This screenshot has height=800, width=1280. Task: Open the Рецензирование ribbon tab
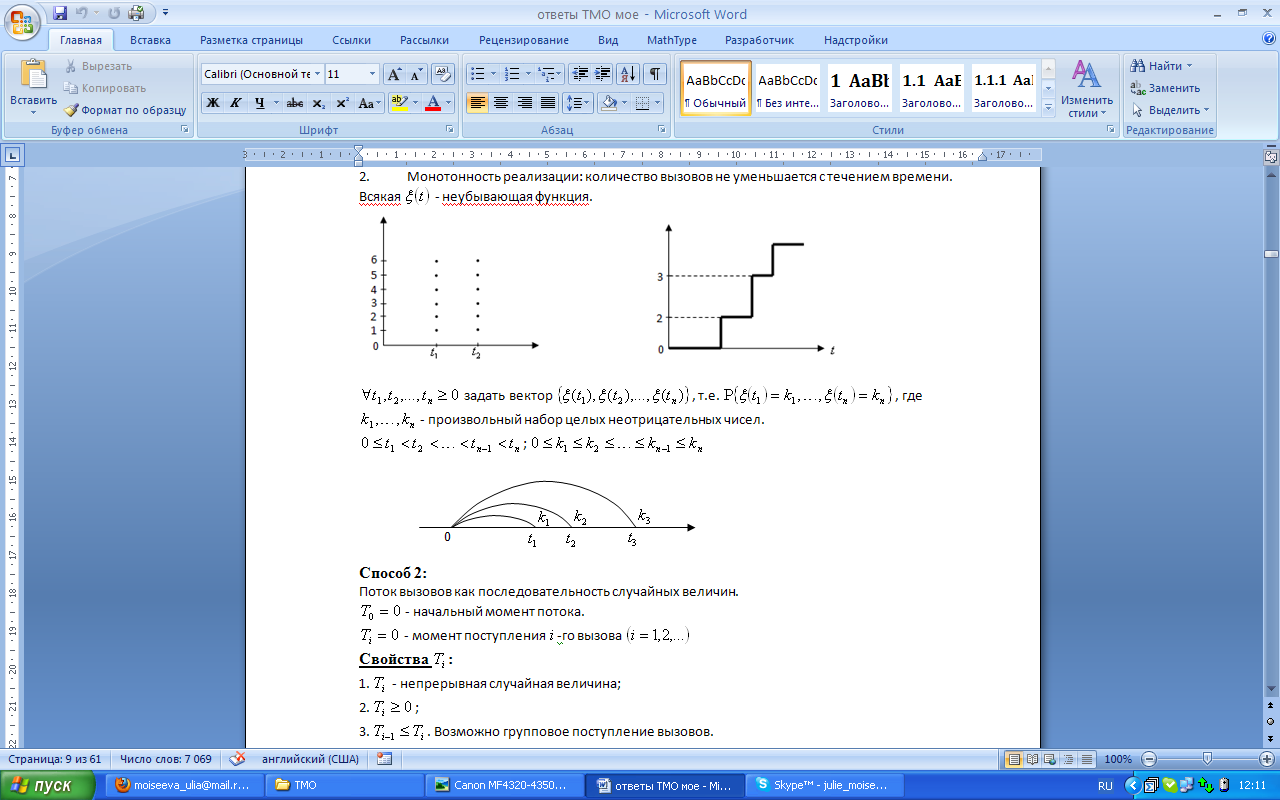pos(523,40)
